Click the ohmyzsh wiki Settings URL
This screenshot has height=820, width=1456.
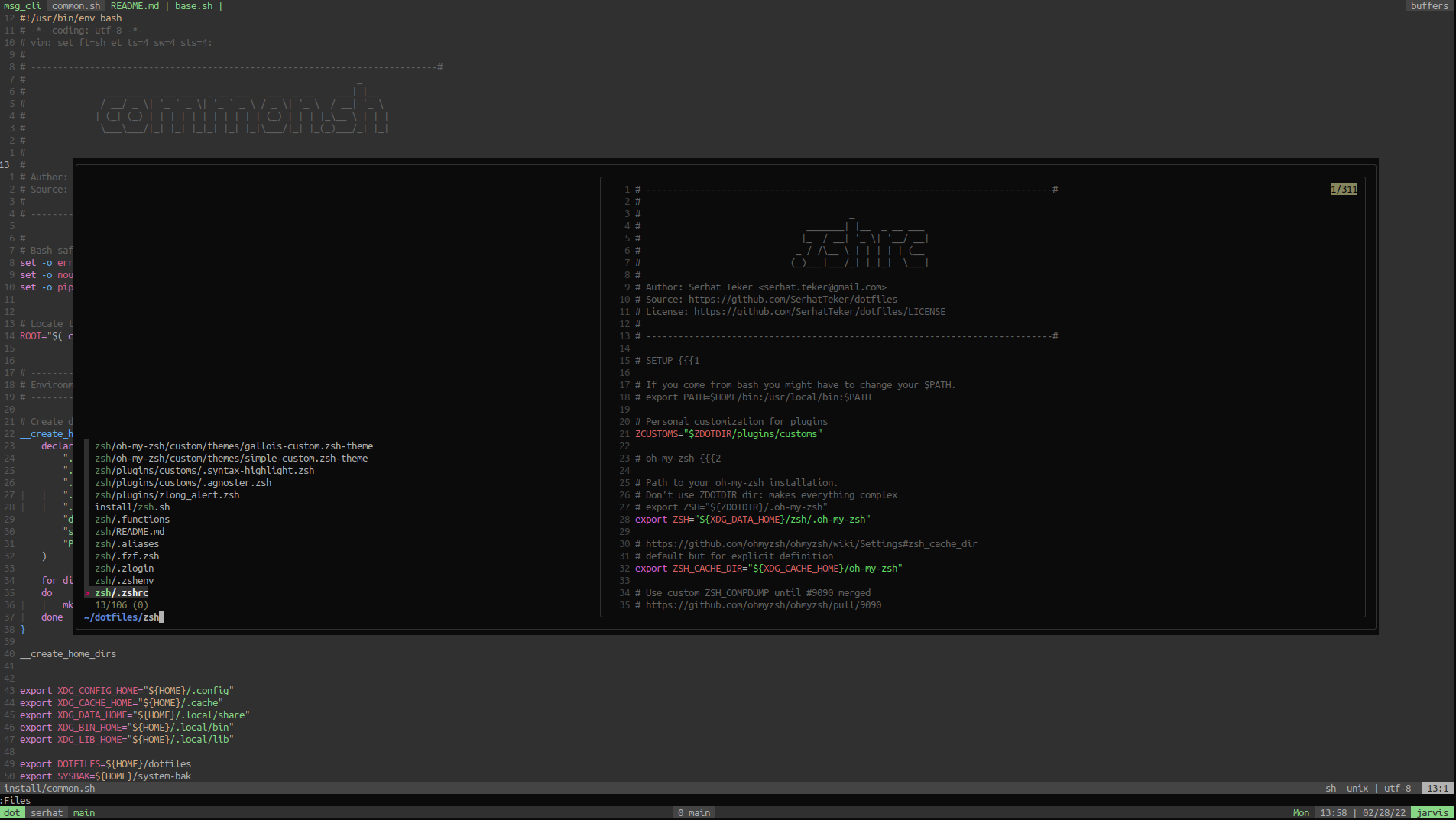tap(811, 543)
